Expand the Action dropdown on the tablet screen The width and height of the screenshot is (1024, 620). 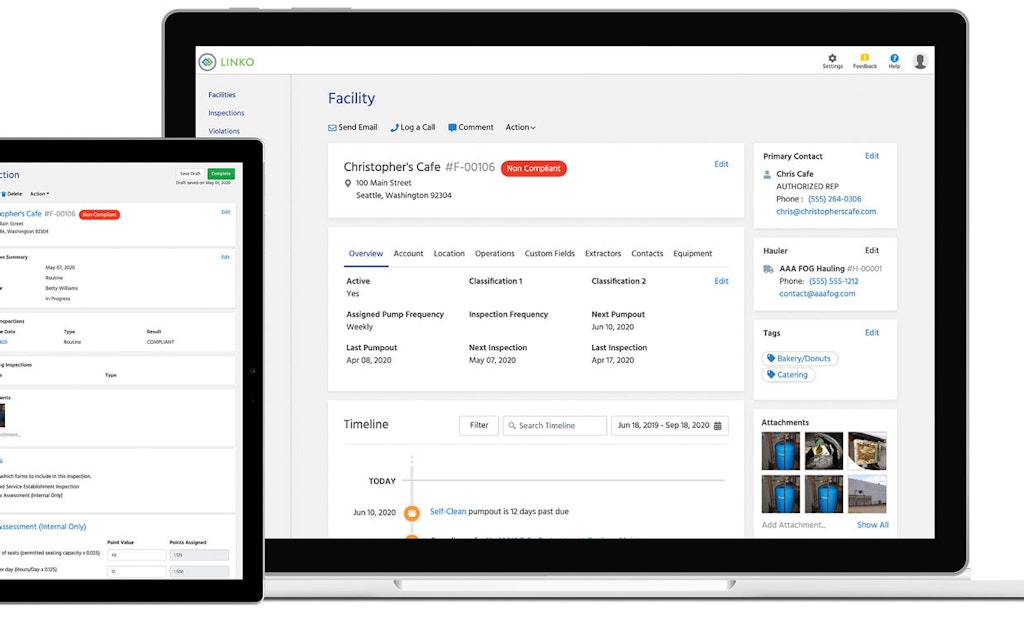coord(39,194)
